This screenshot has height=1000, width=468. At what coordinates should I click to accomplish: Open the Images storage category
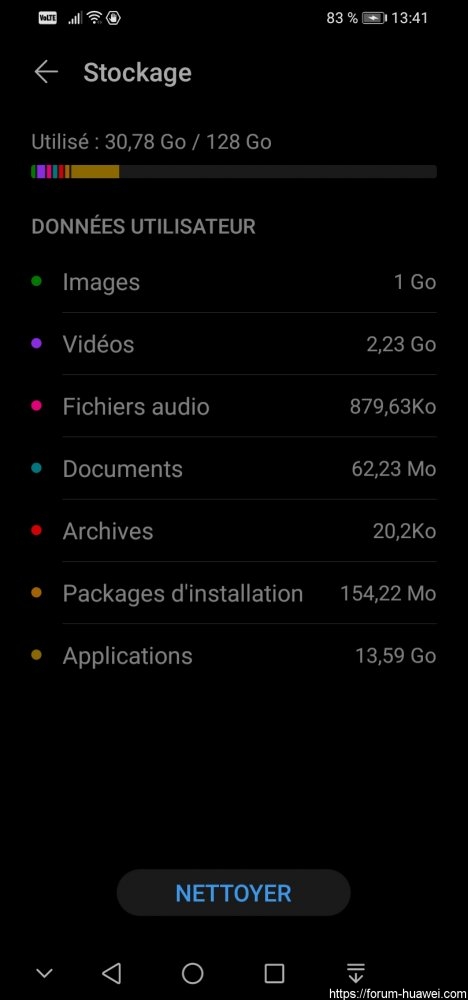click(x=234, y=282)
